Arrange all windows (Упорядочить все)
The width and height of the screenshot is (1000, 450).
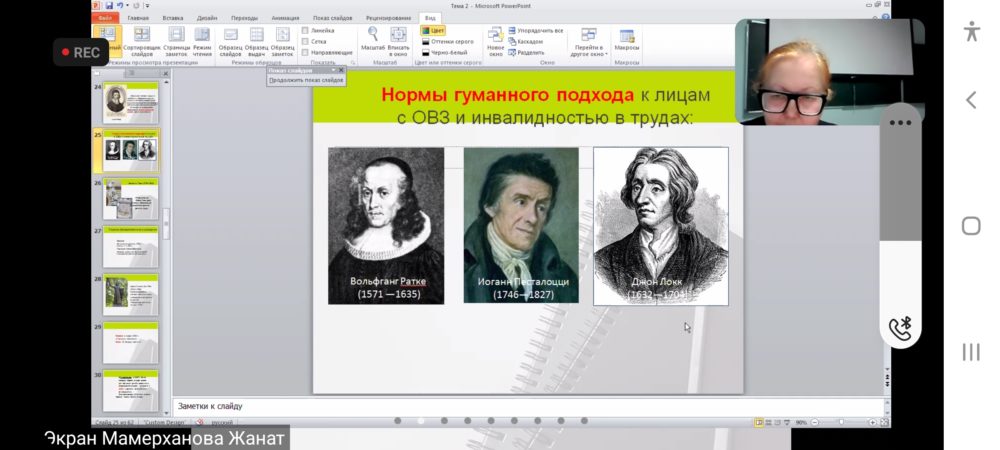click(x=536, y=31)
